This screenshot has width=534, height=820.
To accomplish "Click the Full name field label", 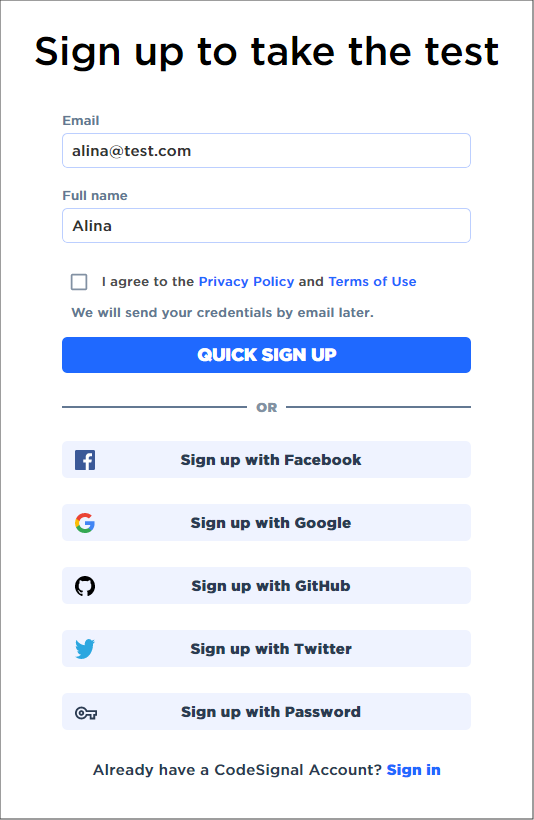I will 95,196.
